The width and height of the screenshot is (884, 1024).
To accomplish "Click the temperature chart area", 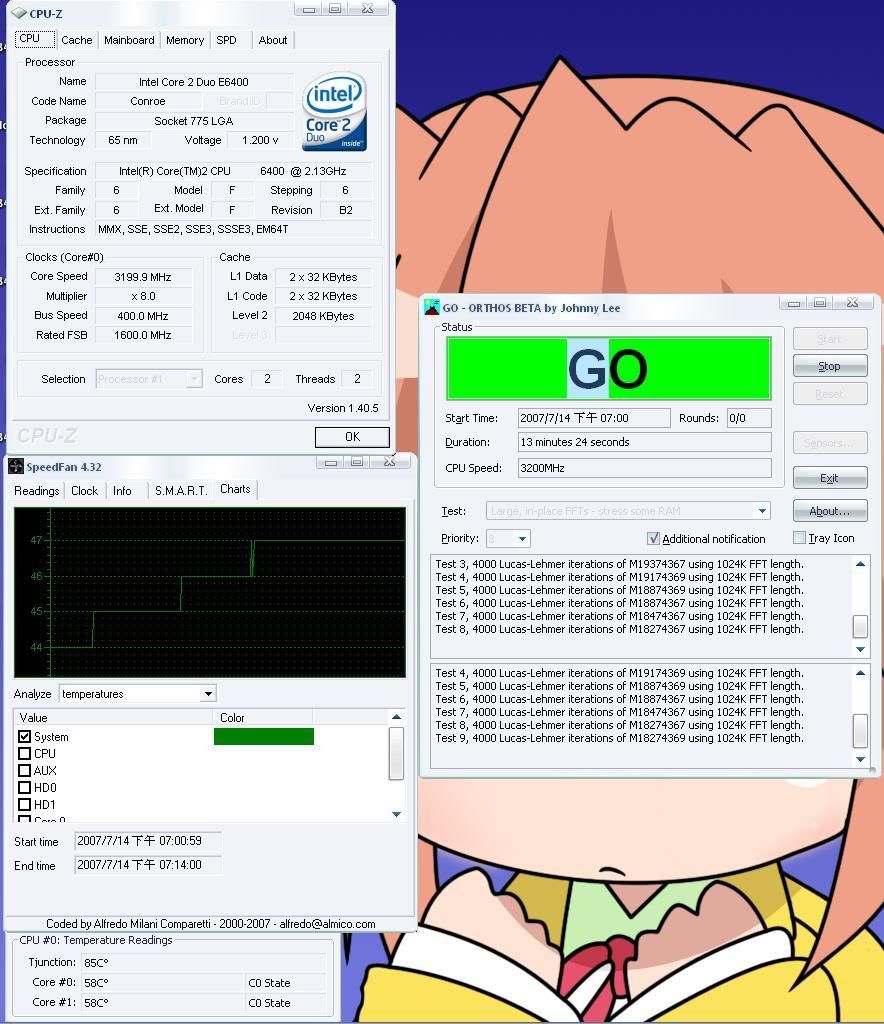I will [210, 592].
